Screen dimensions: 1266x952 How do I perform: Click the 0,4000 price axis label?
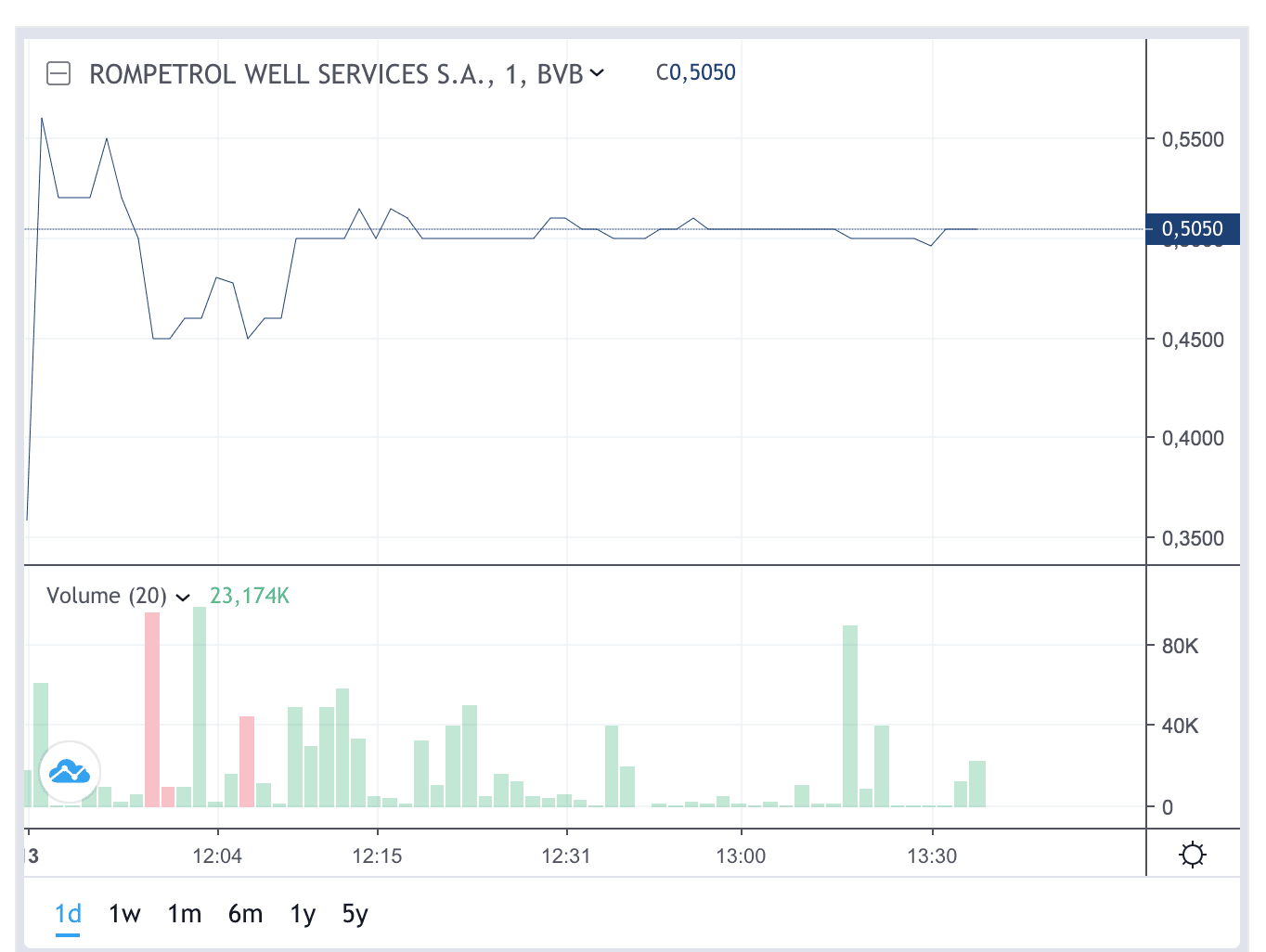(x=1193, y=438)
